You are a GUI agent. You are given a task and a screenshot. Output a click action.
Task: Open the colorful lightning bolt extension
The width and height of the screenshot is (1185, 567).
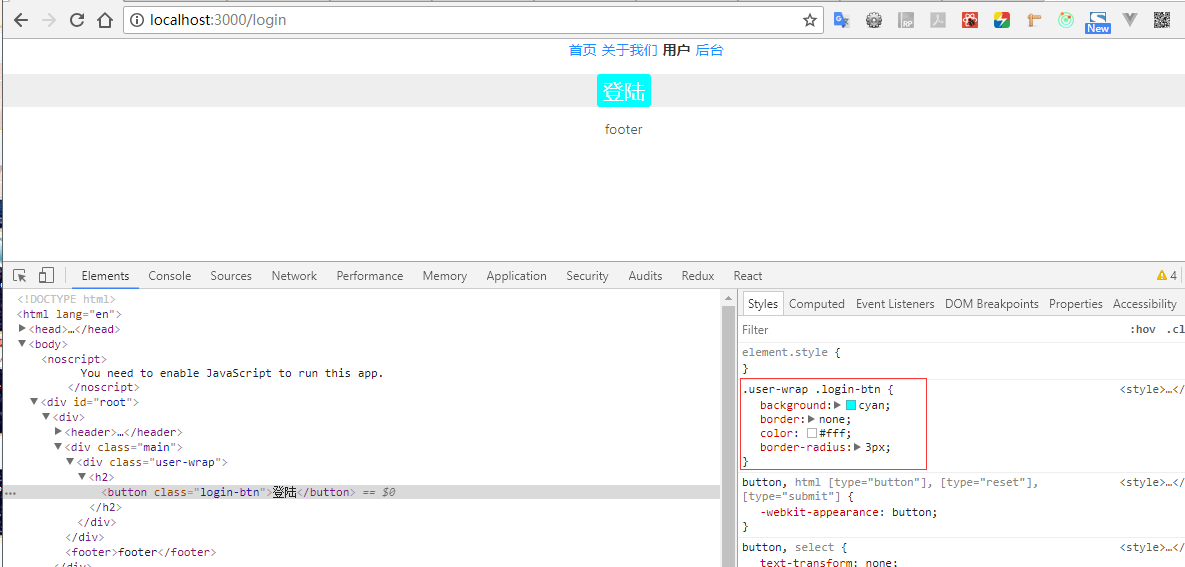1001,20
